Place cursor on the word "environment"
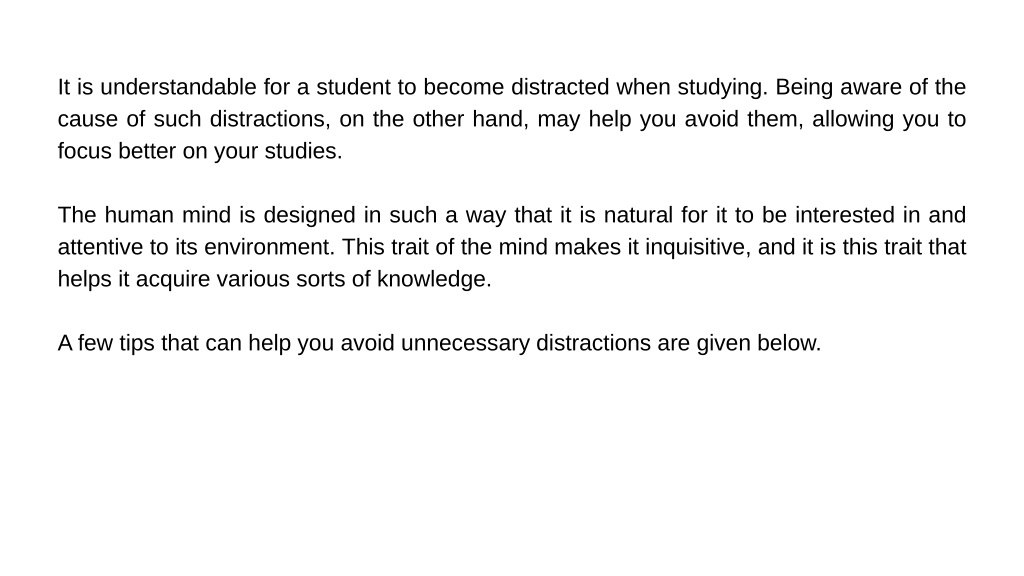The height and width of the screenshot is (576, 1024). (269, 247)
